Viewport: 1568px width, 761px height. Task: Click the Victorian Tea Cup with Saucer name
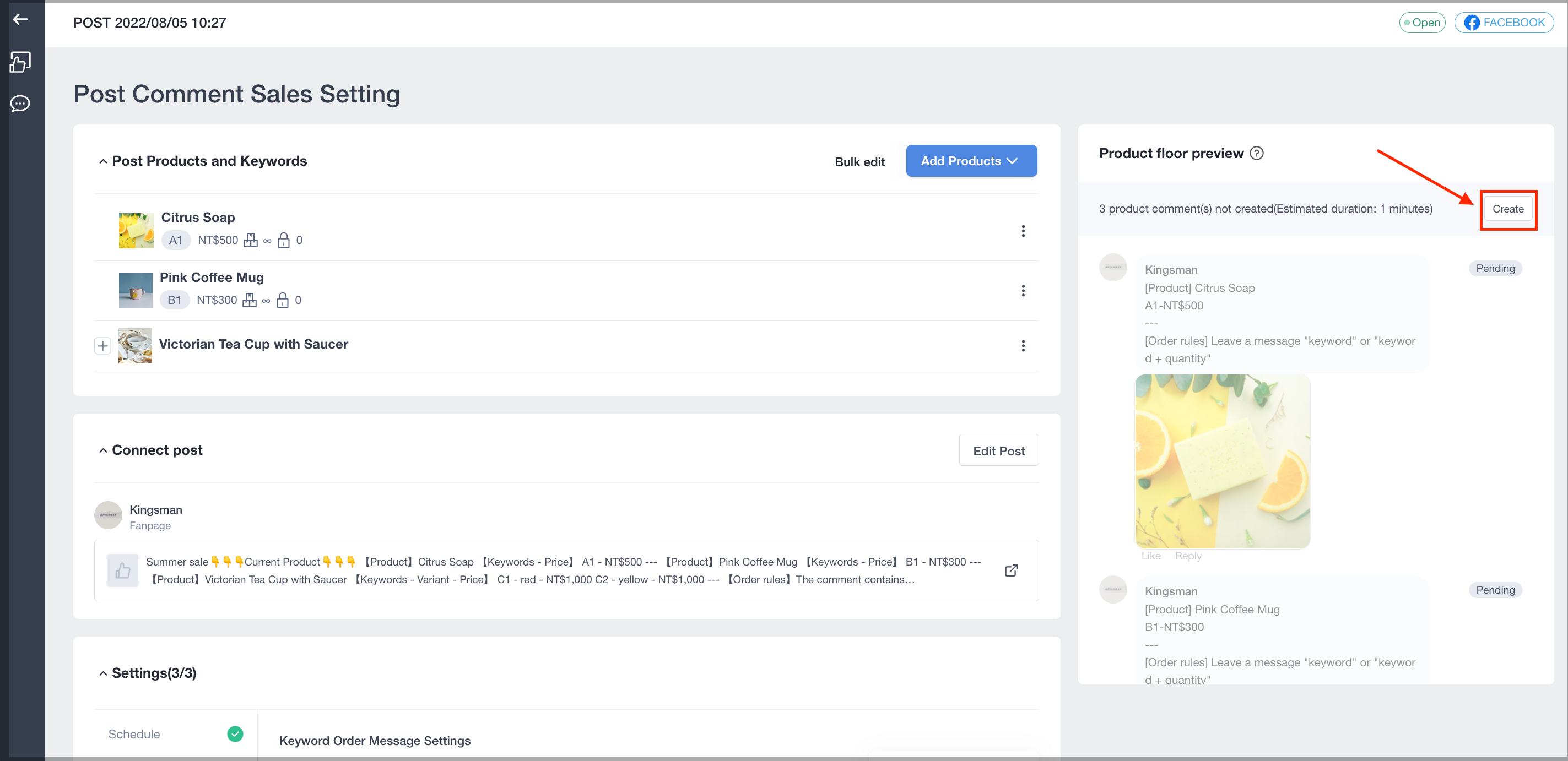click(253, 344)
